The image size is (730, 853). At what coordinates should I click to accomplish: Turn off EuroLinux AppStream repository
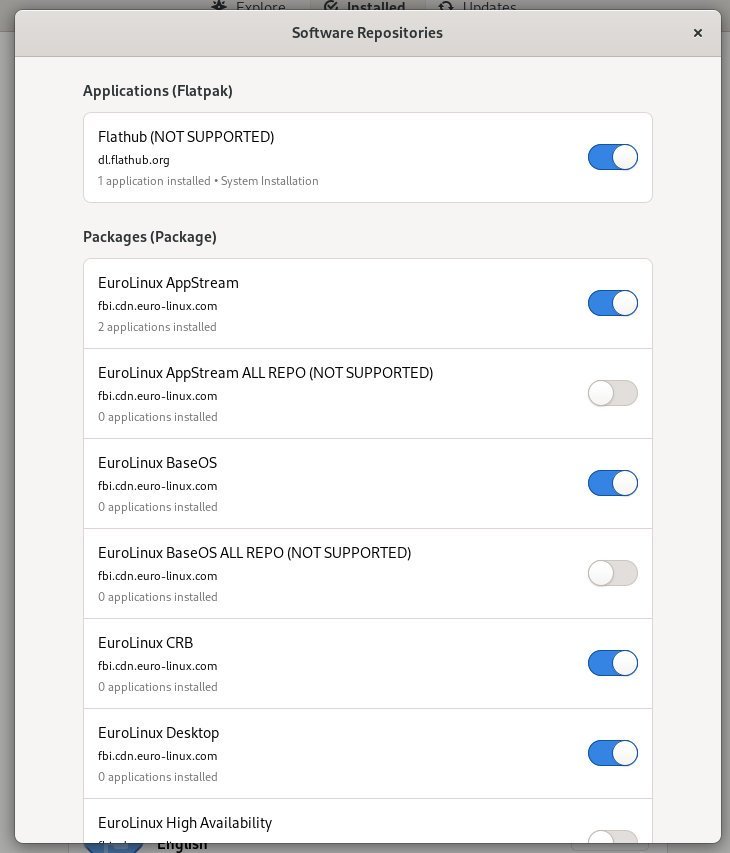point(613,303)
